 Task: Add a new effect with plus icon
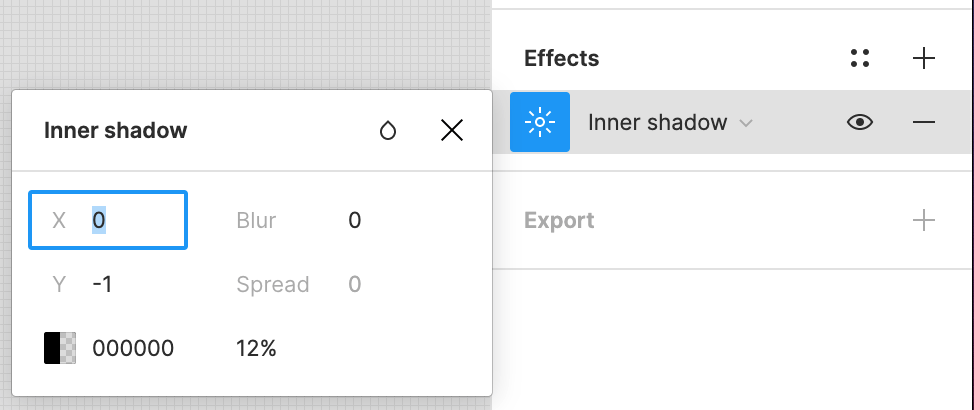pos(924,58)
